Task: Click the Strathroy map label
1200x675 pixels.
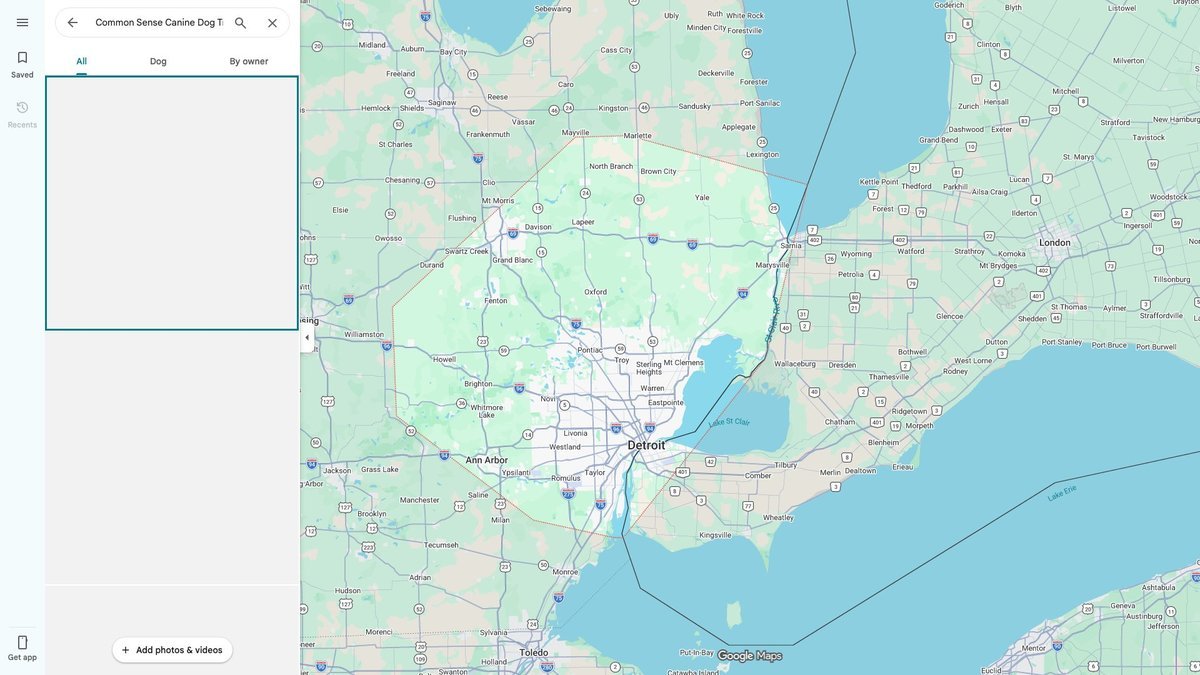Action: tap(969, 252)
